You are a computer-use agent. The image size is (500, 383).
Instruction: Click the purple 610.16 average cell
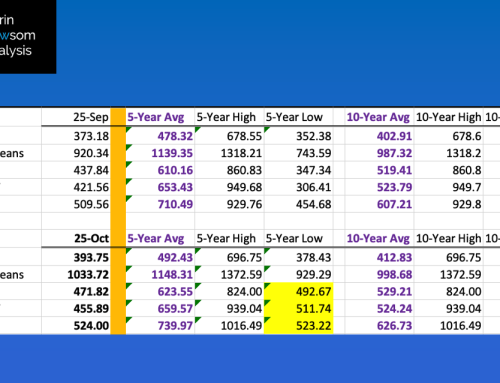coord(160,170)
